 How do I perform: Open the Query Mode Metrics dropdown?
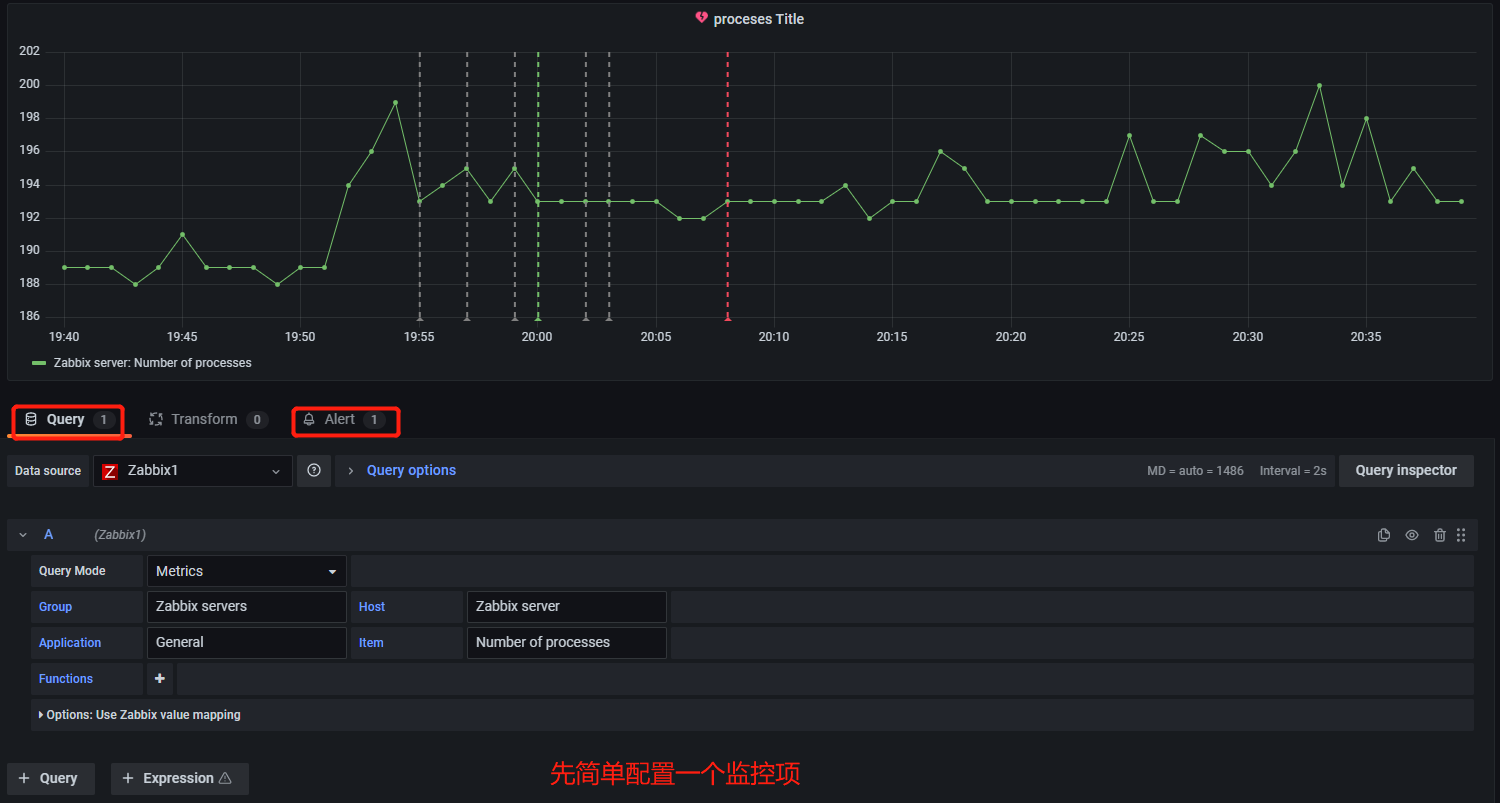(x=247, y=571)
